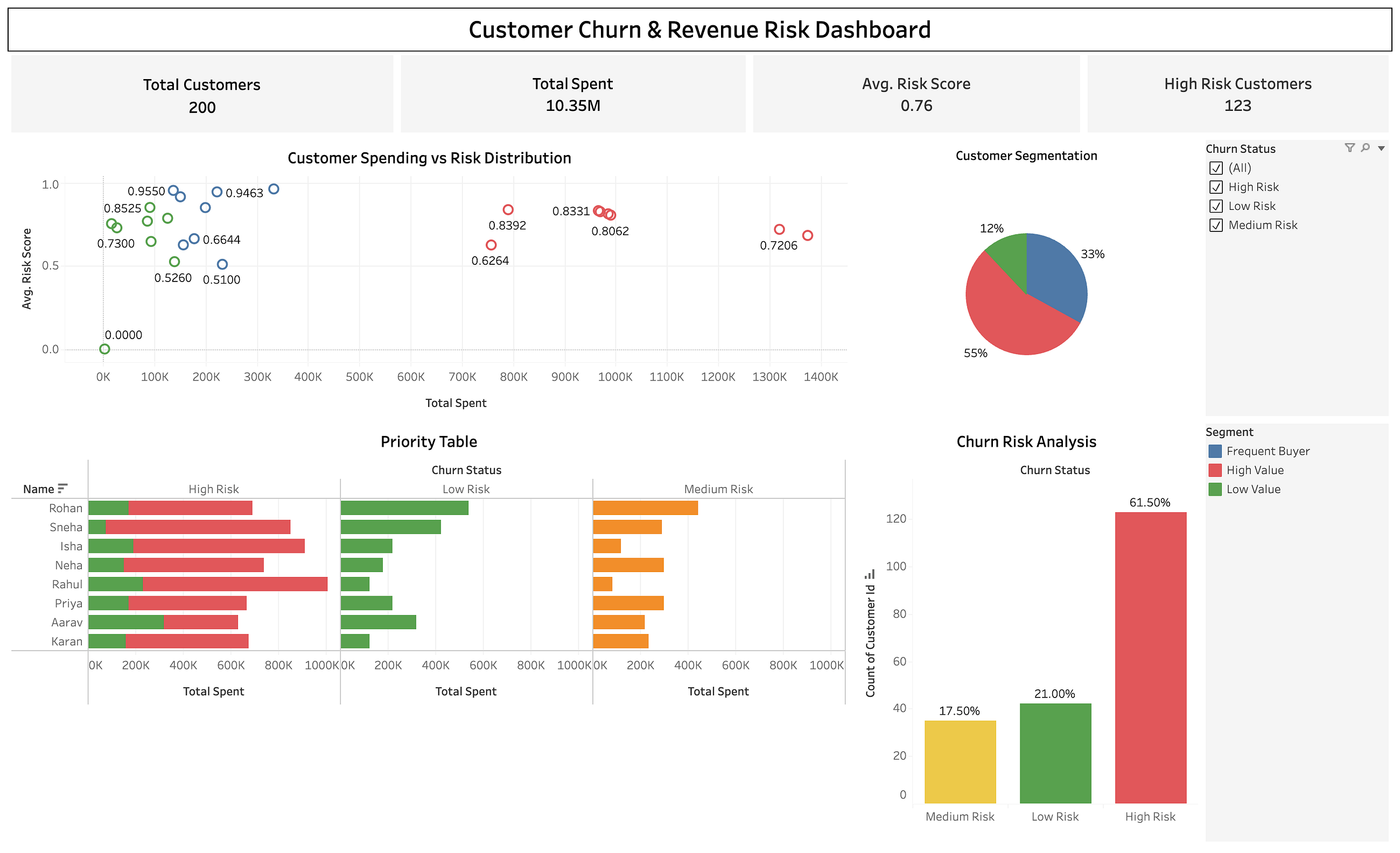Viewport: 1400px width, 853px height.
Task: Click Rohan's orange Medium Risk bar
Action: pyautogui.click(x=646, y=507)
